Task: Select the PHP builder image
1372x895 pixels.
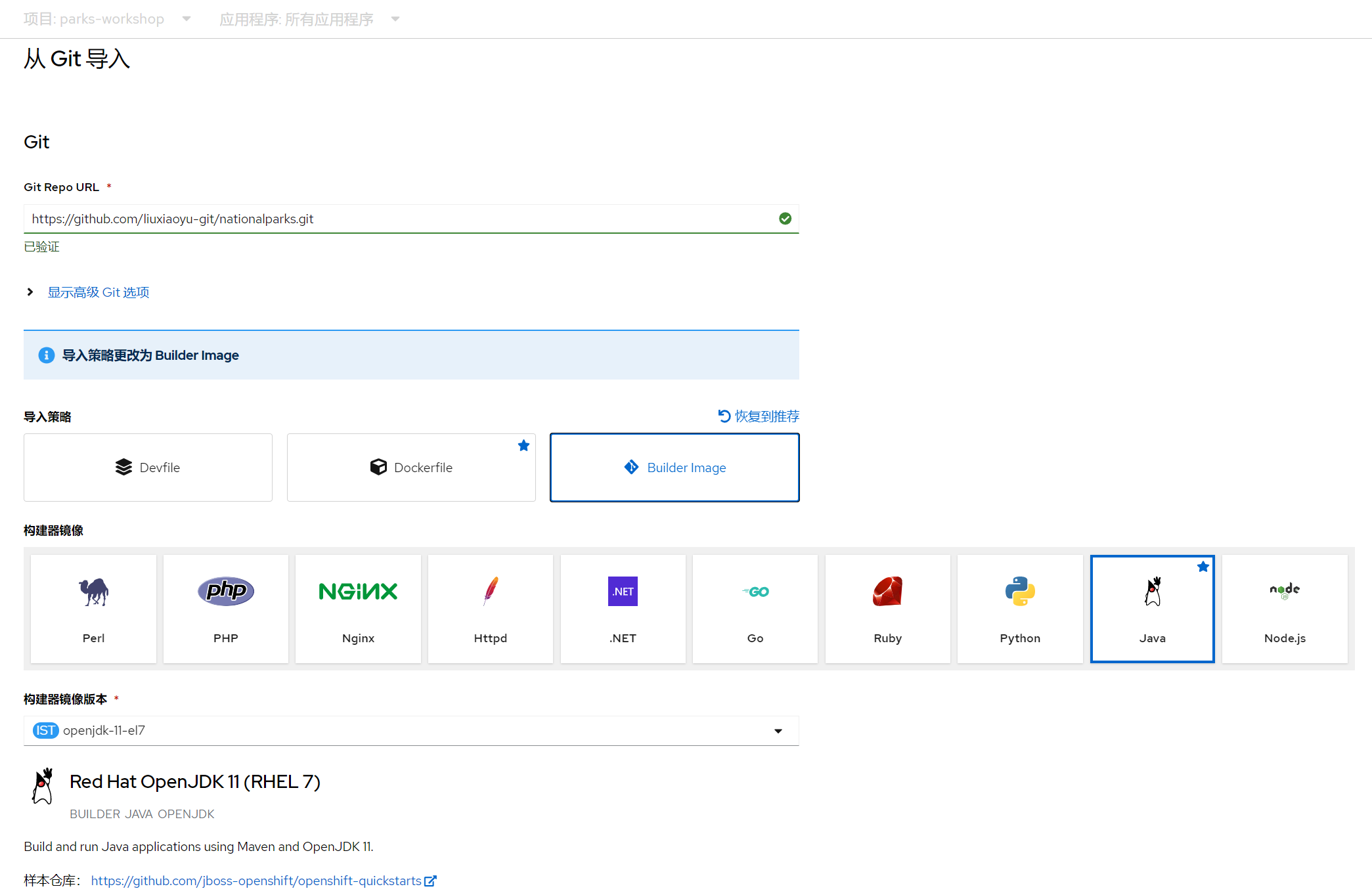Action: pyautogui.click(x=225, y=609)
